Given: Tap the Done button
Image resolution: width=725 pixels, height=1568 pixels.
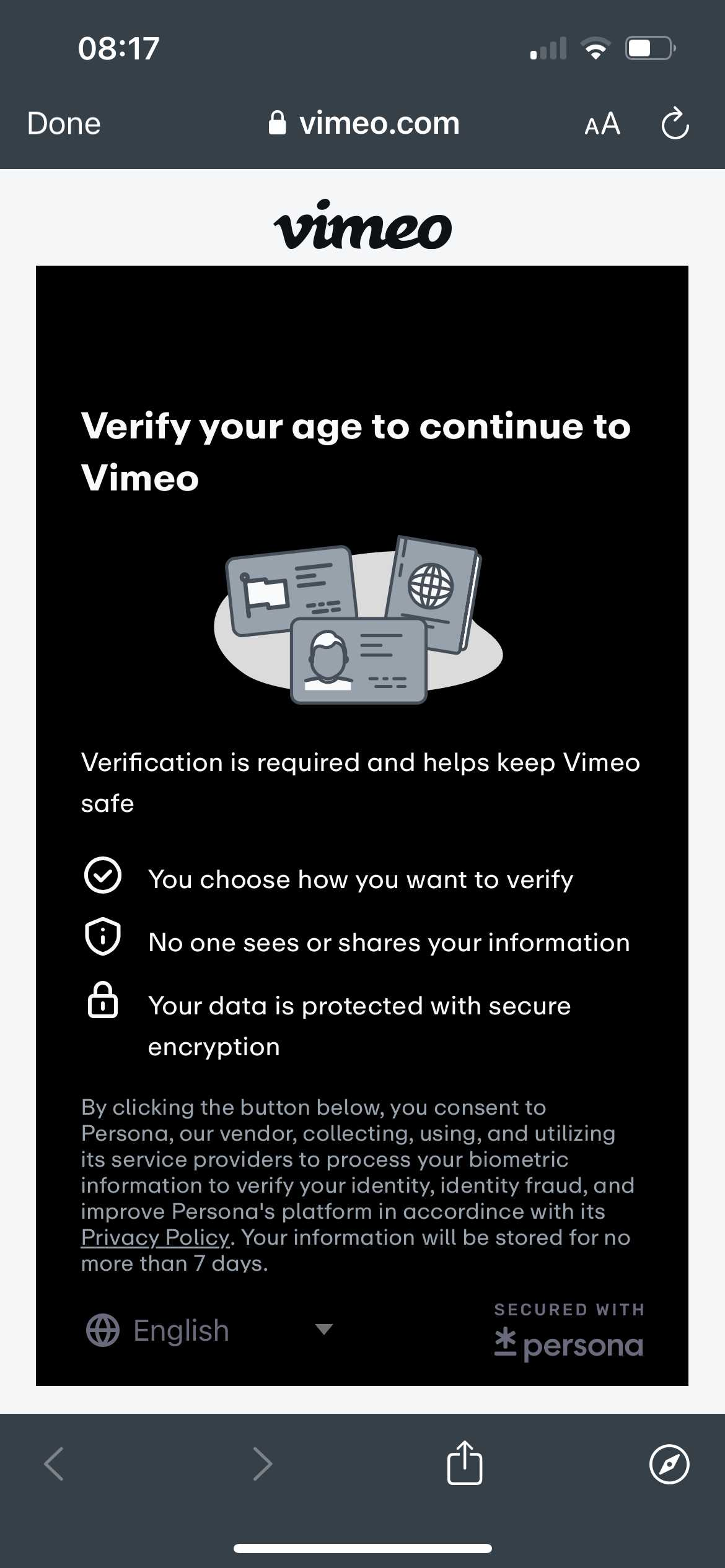Looking at the screenshot, I should click(x=64, y=123).
